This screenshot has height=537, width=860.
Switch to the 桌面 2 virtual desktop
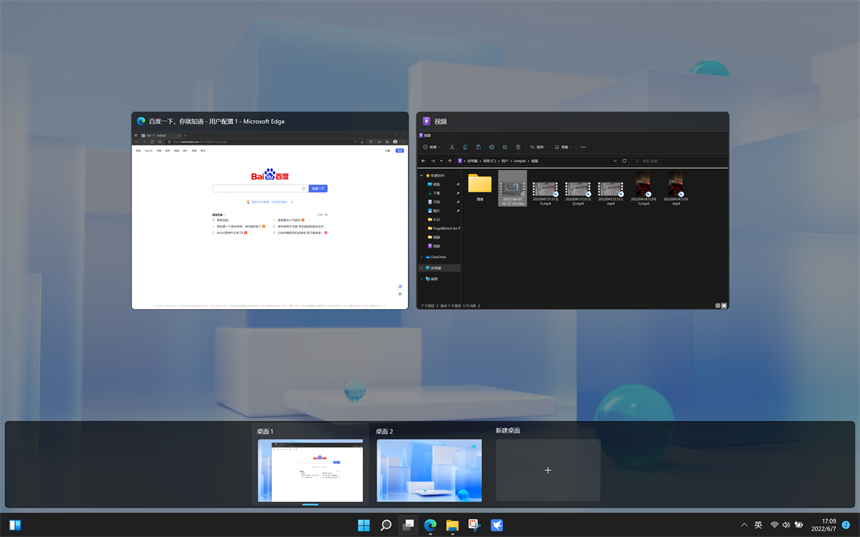429,470
